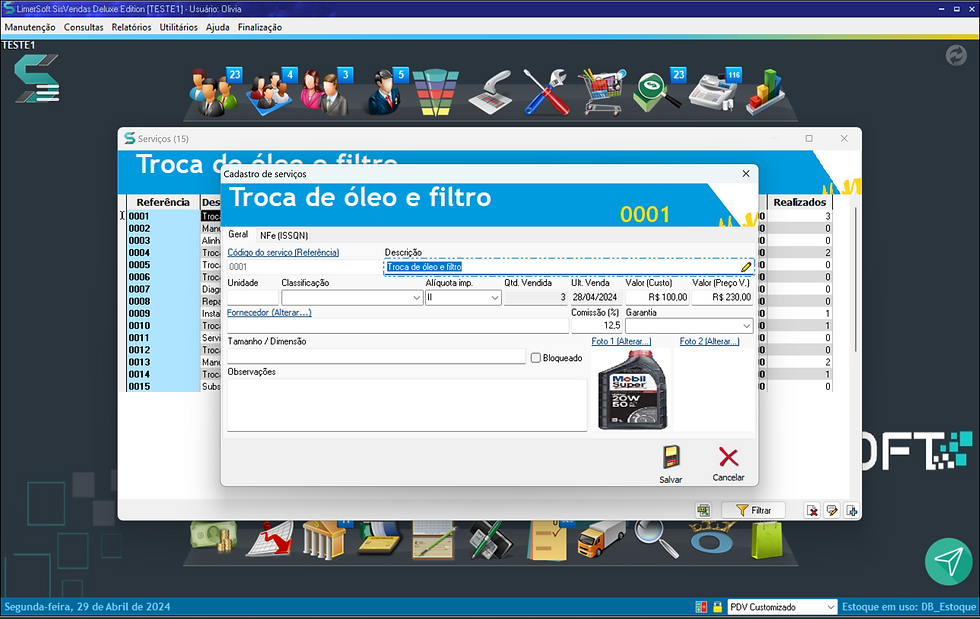This screenshot has height=619, width=980.
Task: Expand the Alíquota imp. dropdown
Action: [494, 298]
